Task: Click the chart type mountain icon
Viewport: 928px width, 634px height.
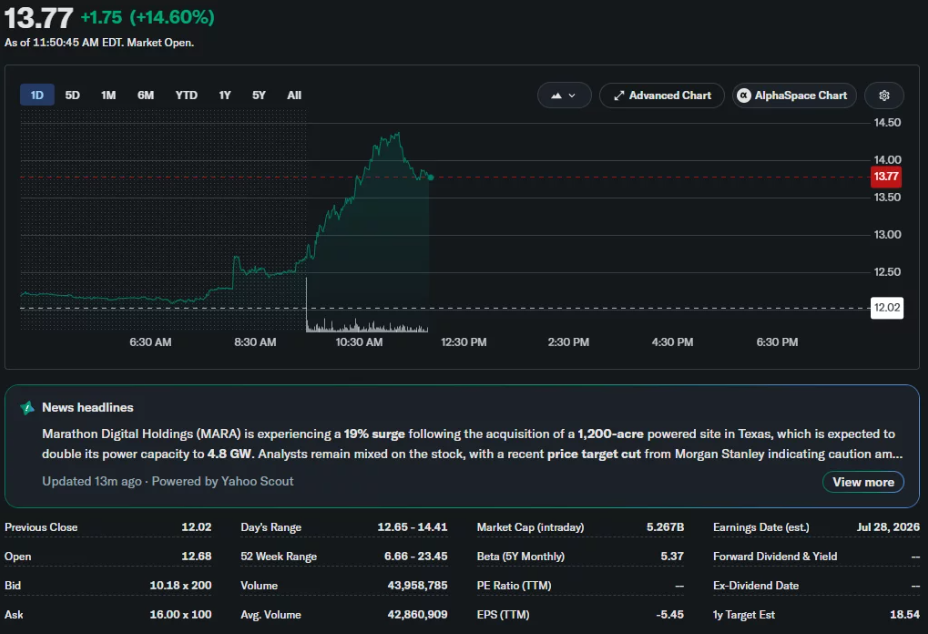Action: click(x=556, y=95)
